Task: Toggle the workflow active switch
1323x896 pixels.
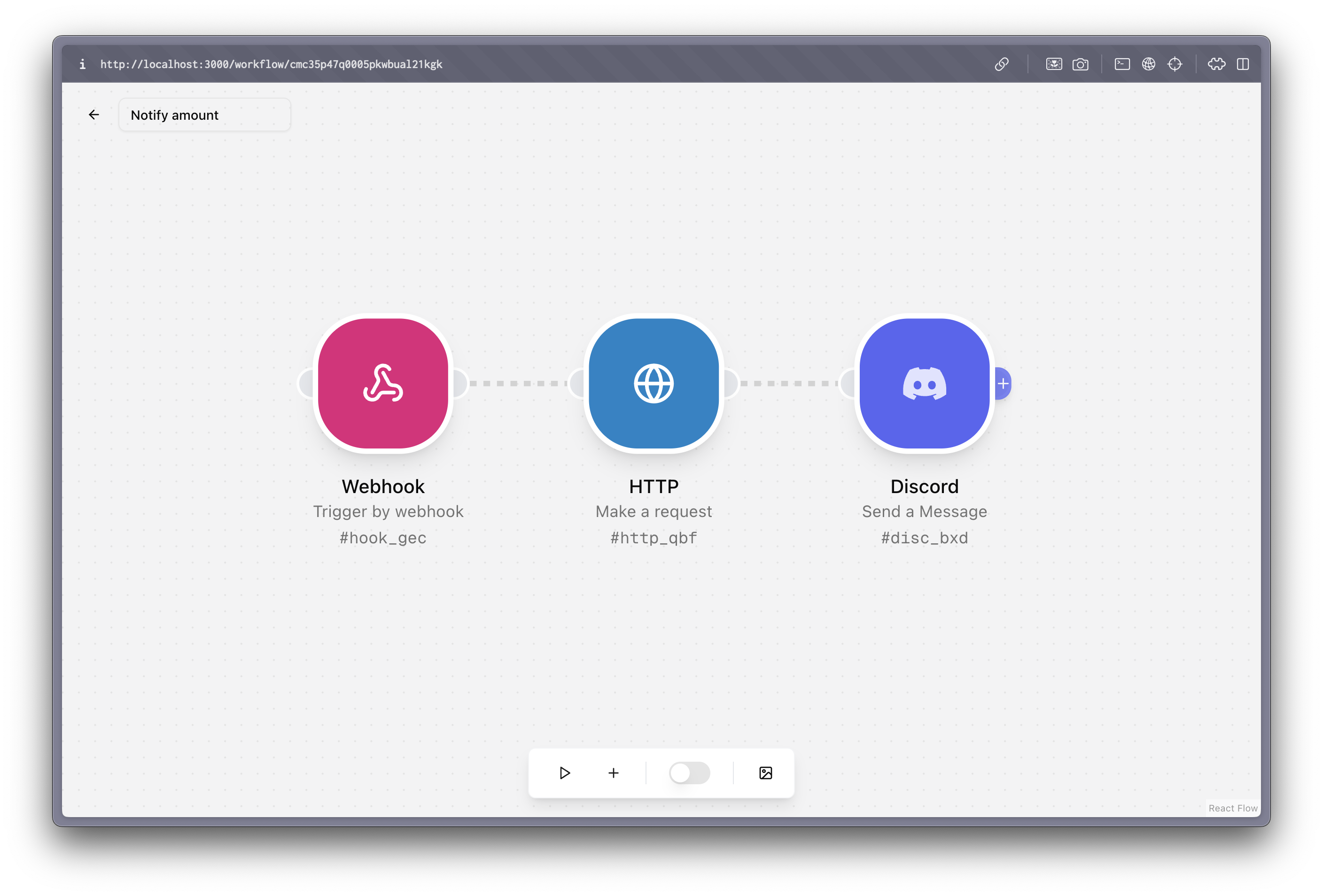Action: pyautogui.click(x=689, y=773)
